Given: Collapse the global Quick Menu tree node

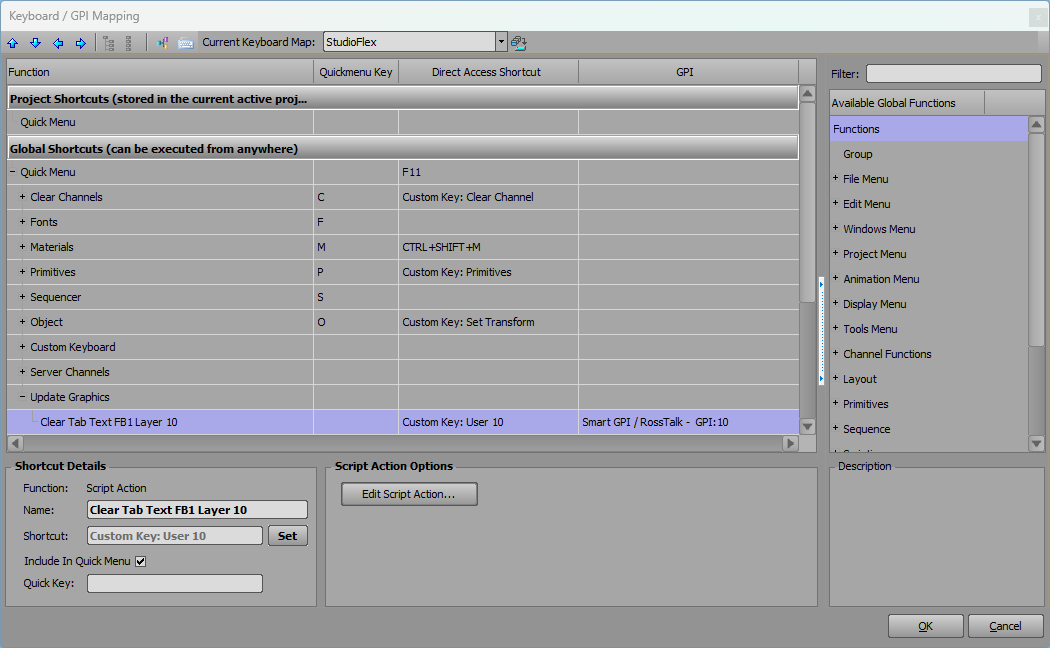Looking at the screenshot, I should point(12,172).
